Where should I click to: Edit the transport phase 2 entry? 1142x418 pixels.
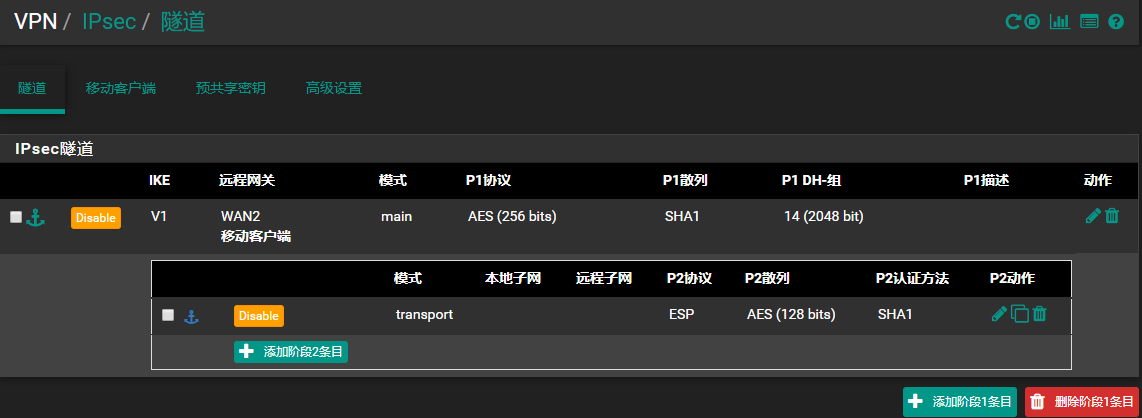(x=999, y=314)
